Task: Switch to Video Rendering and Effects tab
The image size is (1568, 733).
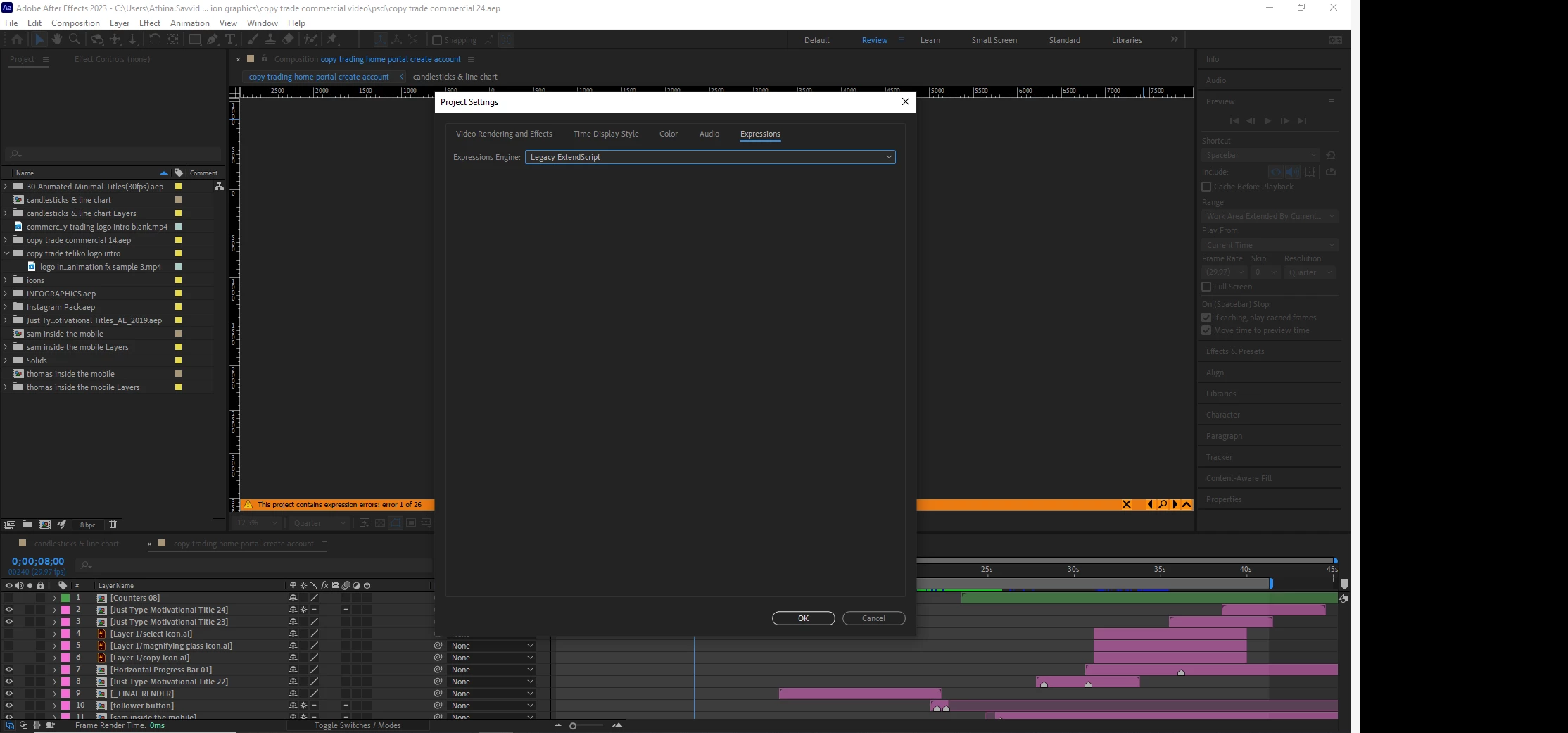Action: tap(504, 134)
